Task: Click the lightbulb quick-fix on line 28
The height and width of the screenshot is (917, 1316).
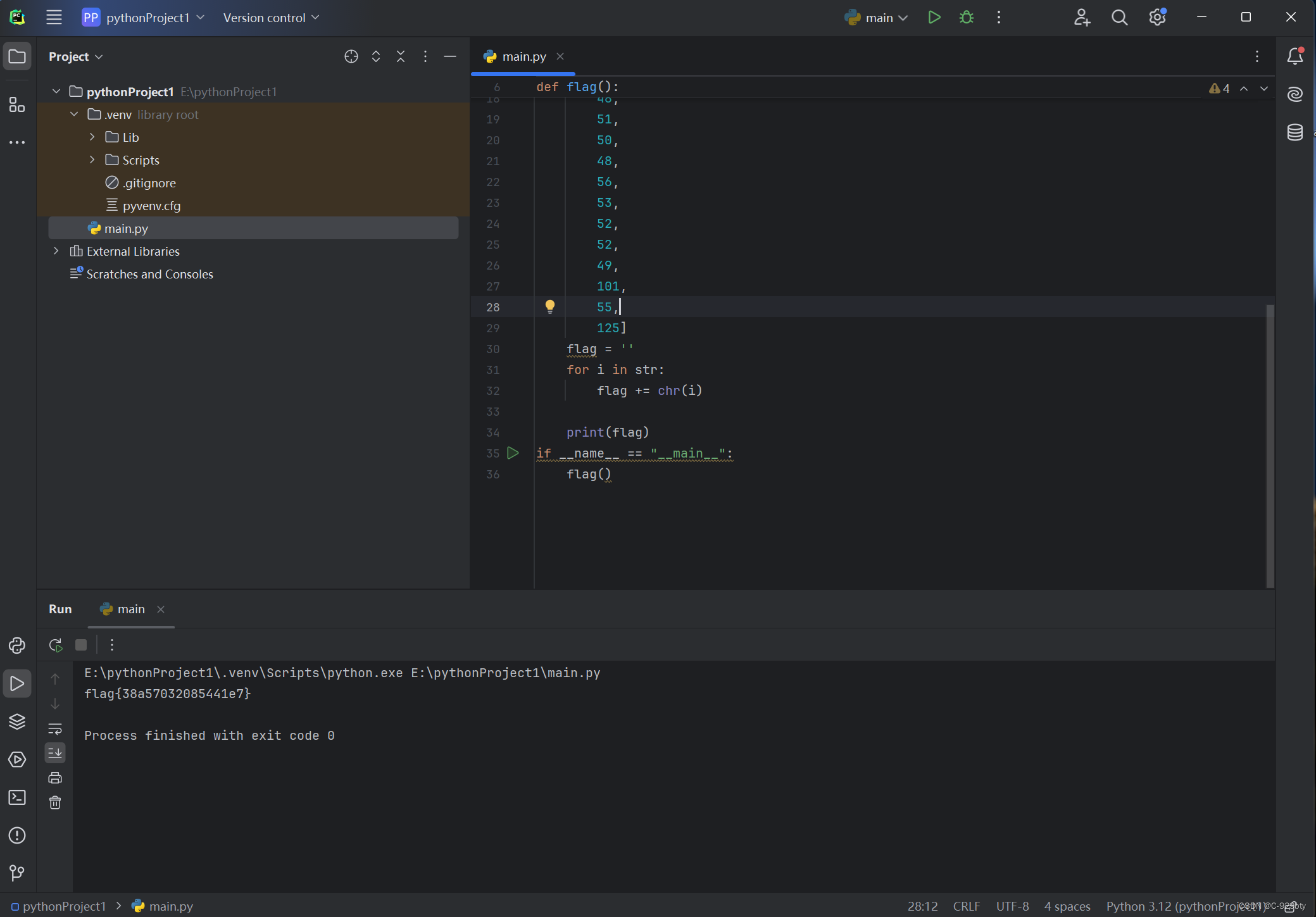Action: (549, 307)
